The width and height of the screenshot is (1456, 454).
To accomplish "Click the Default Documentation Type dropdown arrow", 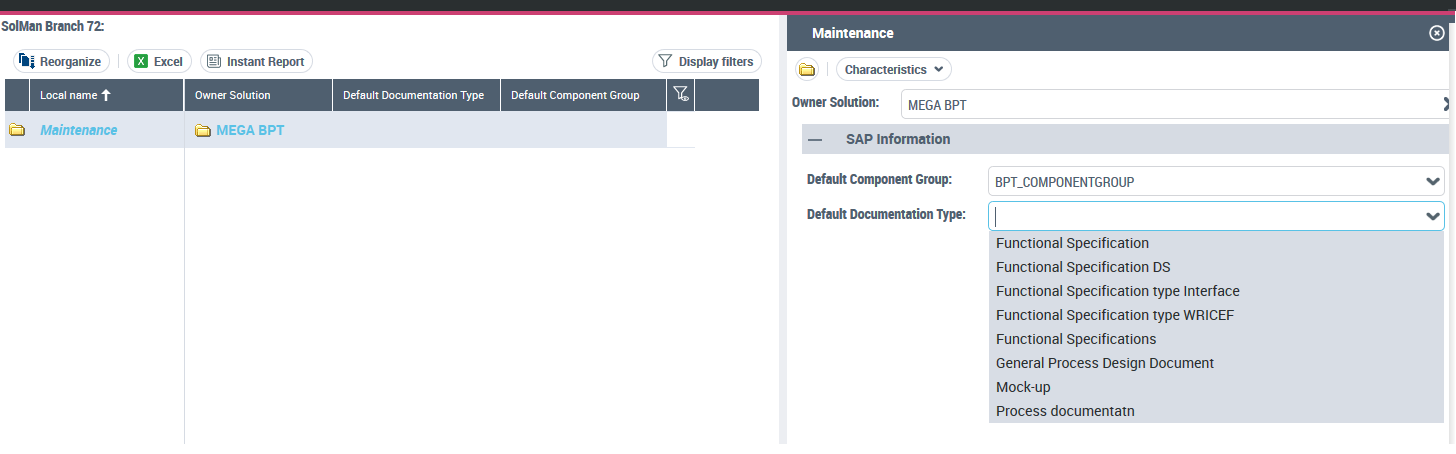I will 1432,217.
